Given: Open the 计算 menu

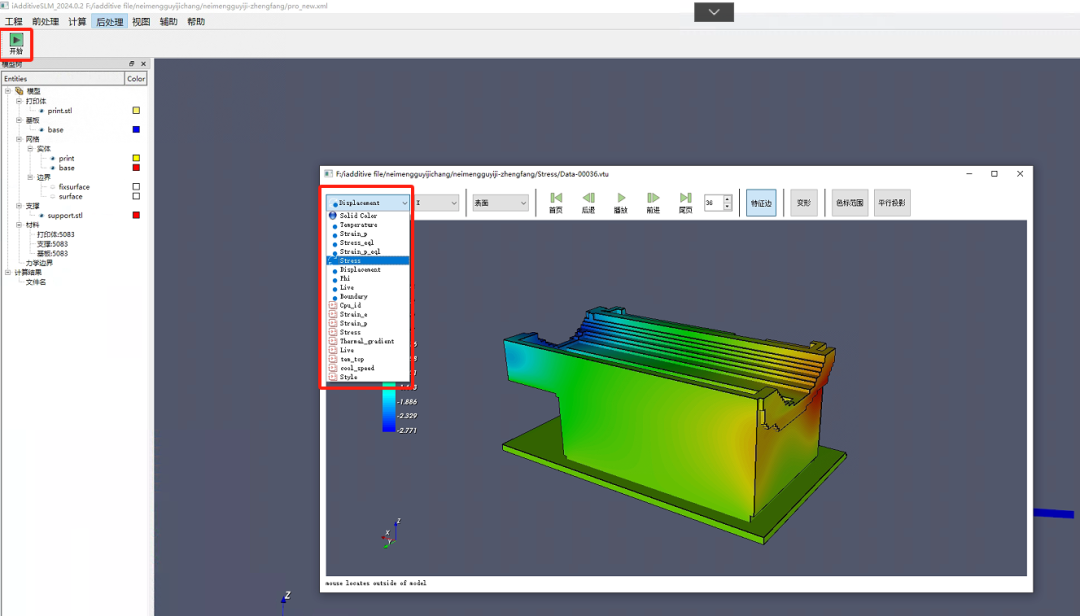Looking at the screenshot, I should pyautogui.click(x=77, y=21).
